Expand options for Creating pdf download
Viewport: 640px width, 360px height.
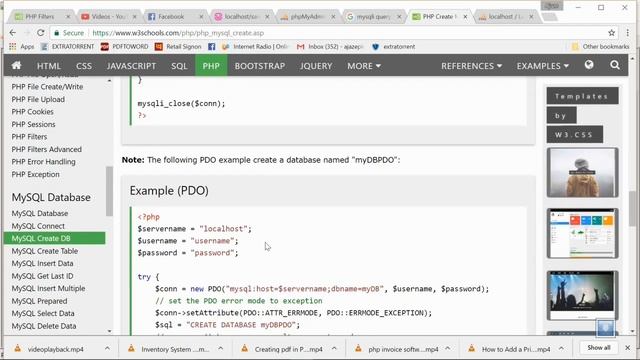334,348
